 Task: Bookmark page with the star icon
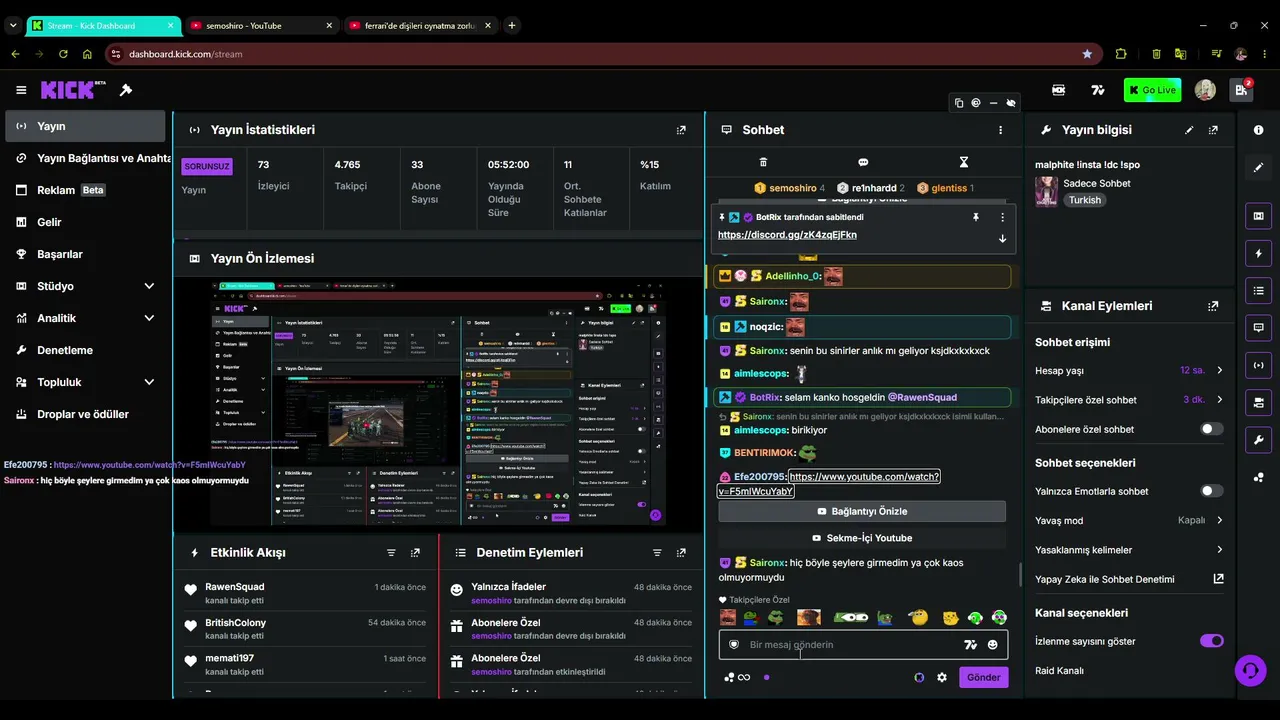tap(1087, 54)
